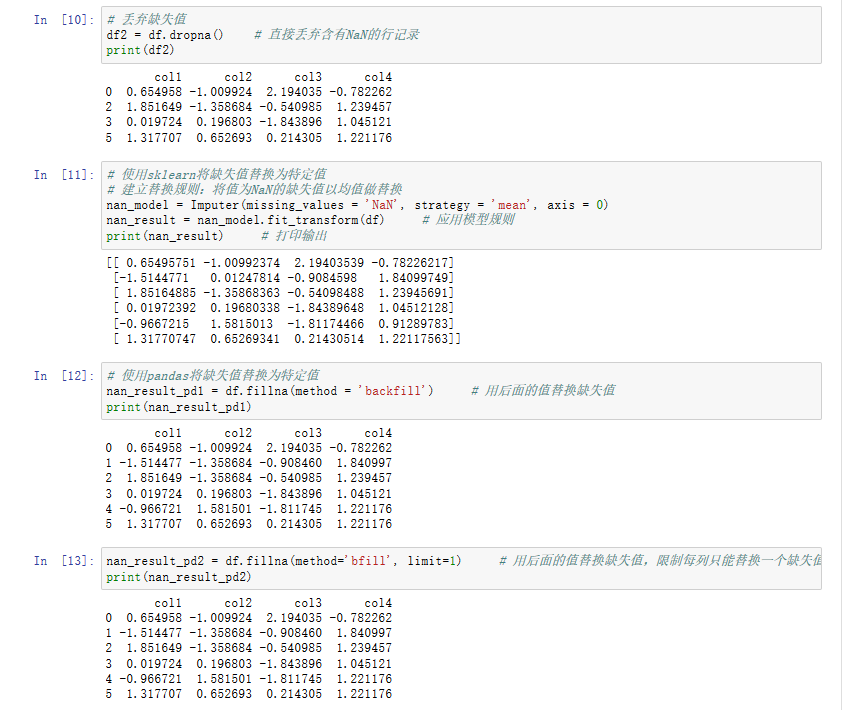This screenshot has width=842, height=710.
Task: Click the '# 建立替换规则' comment line
Action: (x=254, y=190)
